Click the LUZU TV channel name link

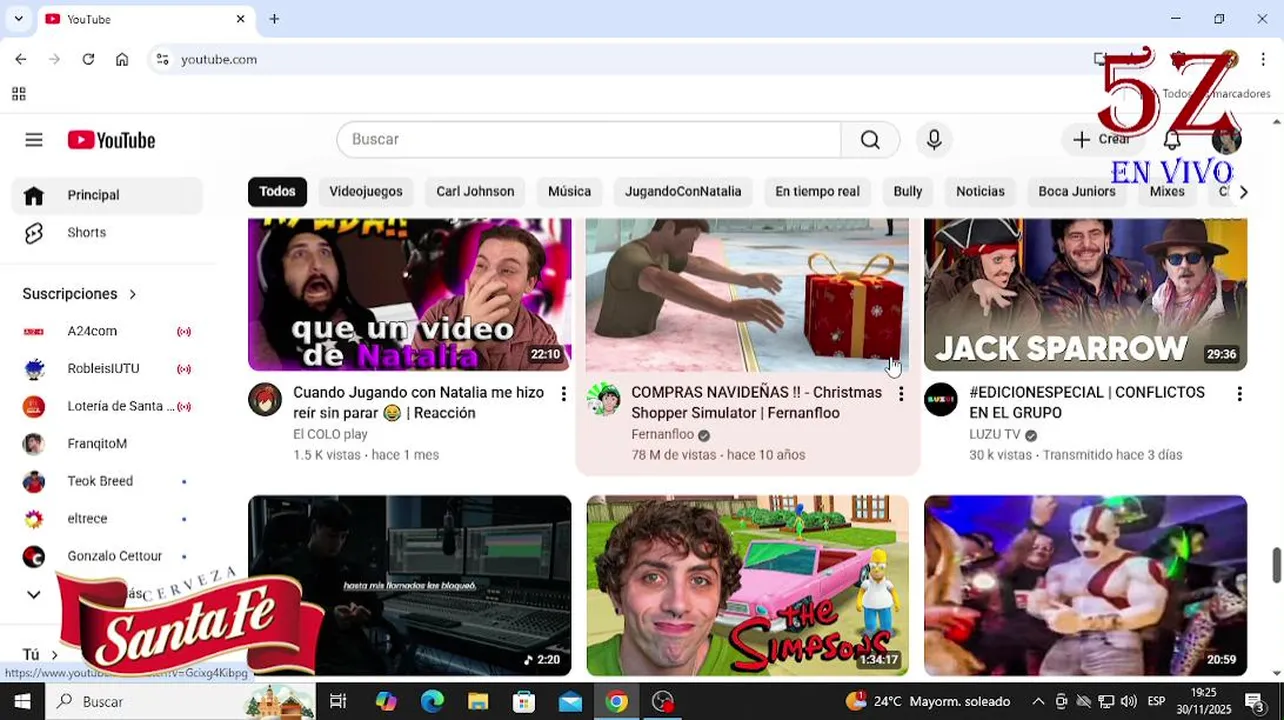(x=995, y=435)
